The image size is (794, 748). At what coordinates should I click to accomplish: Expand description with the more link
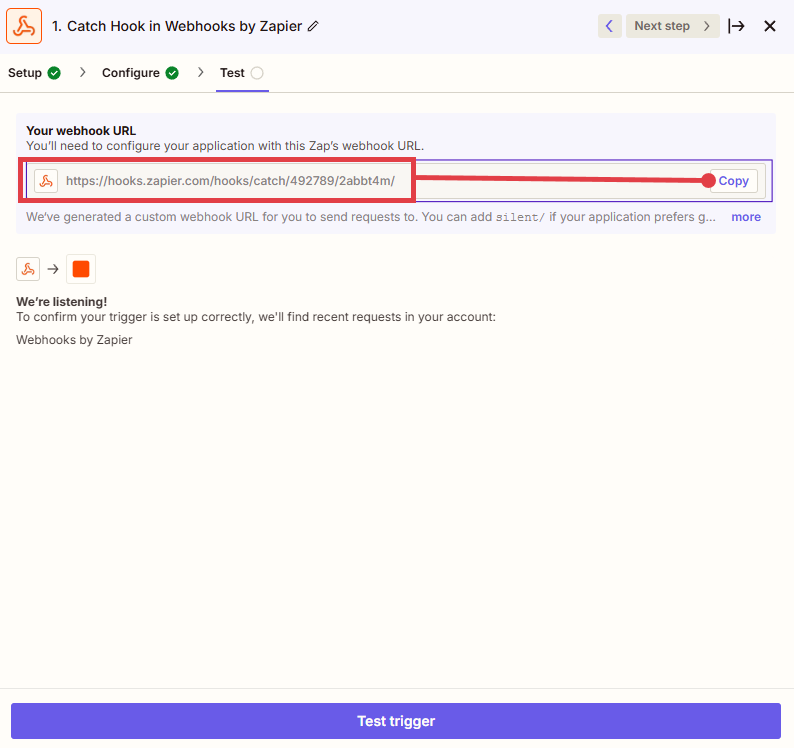coord(745,217)
